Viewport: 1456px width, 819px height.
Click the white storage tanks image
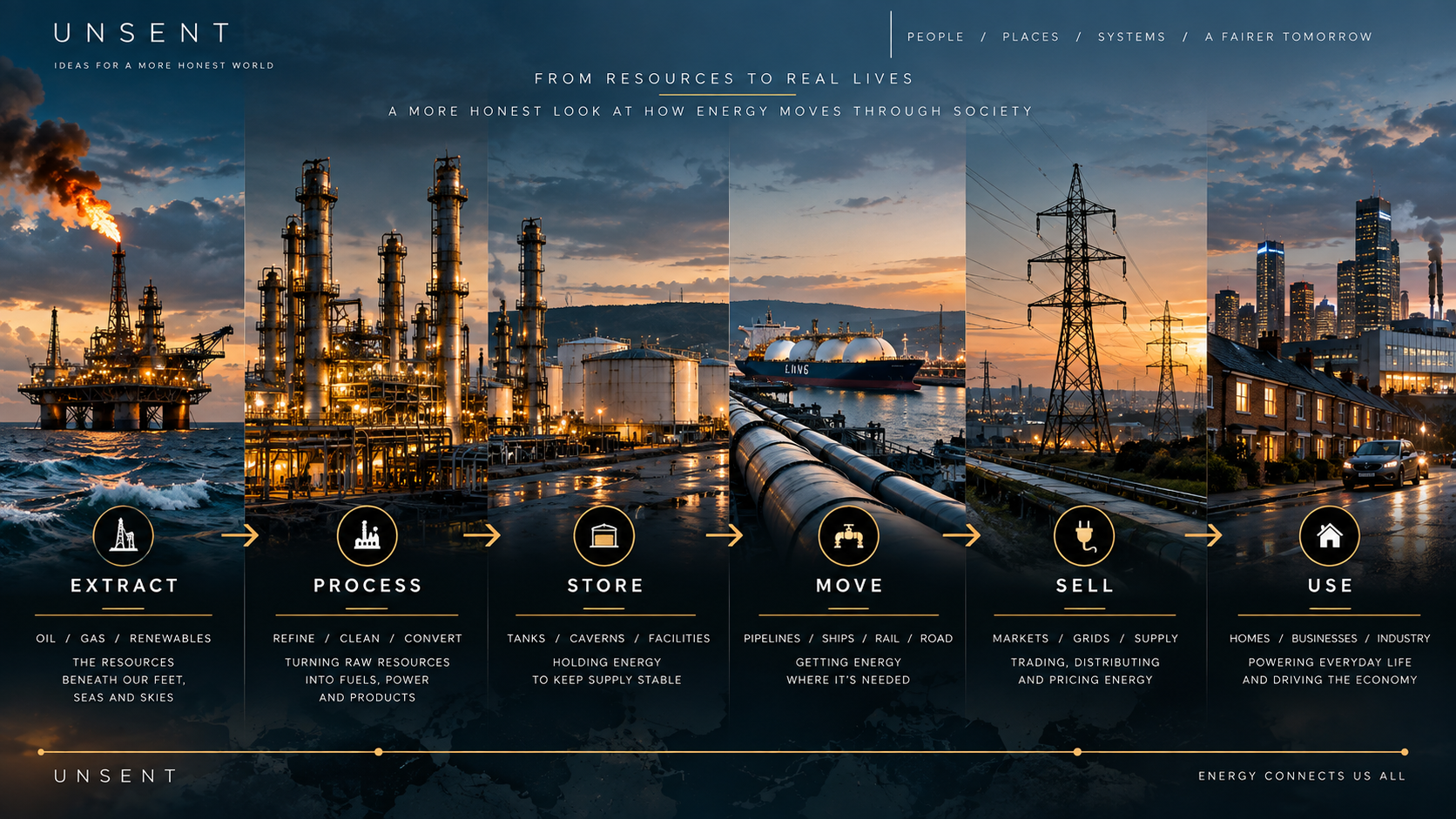click(x=640, y=383)
